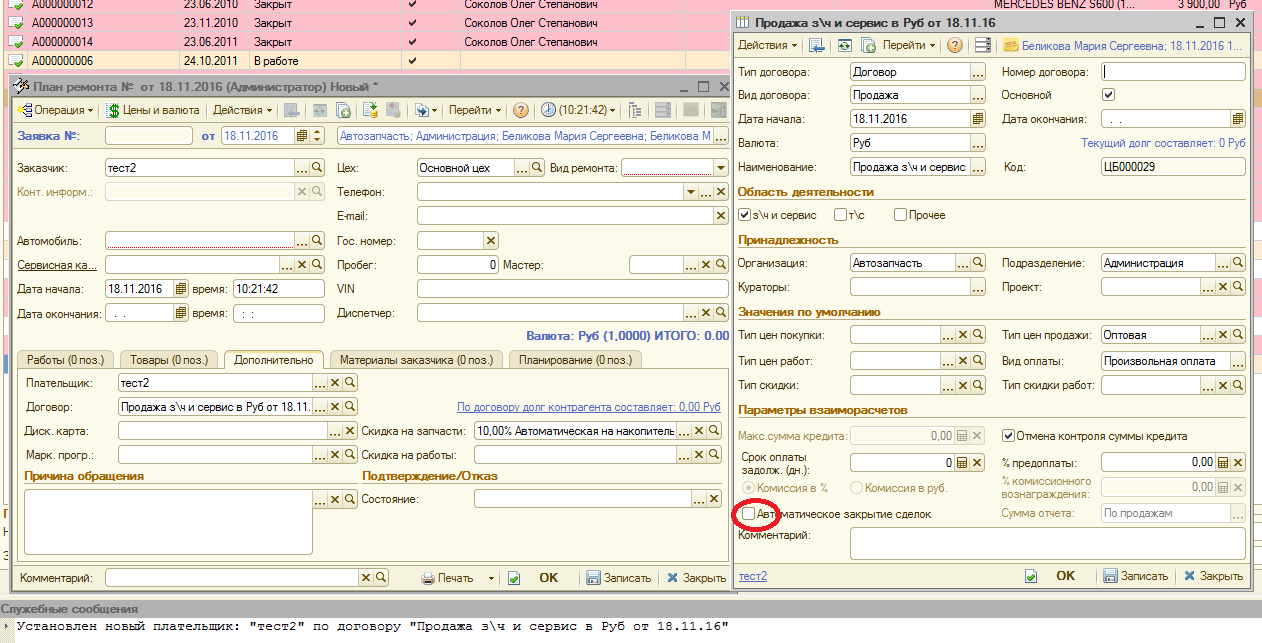Image resolution: width=1262 pixels, height=643 pixels.
Task: Select the Комиссия в руб. radio button
Action: coord(856,488)
